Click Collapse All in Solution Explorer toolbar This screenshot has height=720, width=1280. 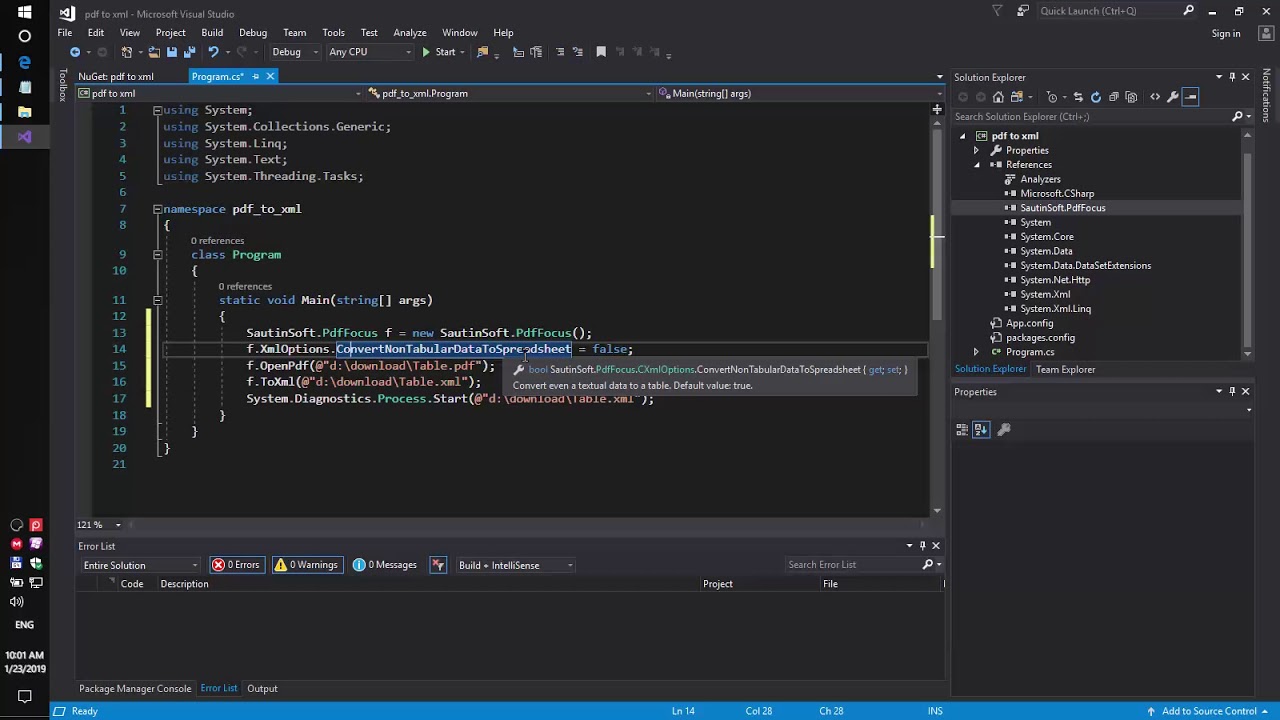[1113, 97]
